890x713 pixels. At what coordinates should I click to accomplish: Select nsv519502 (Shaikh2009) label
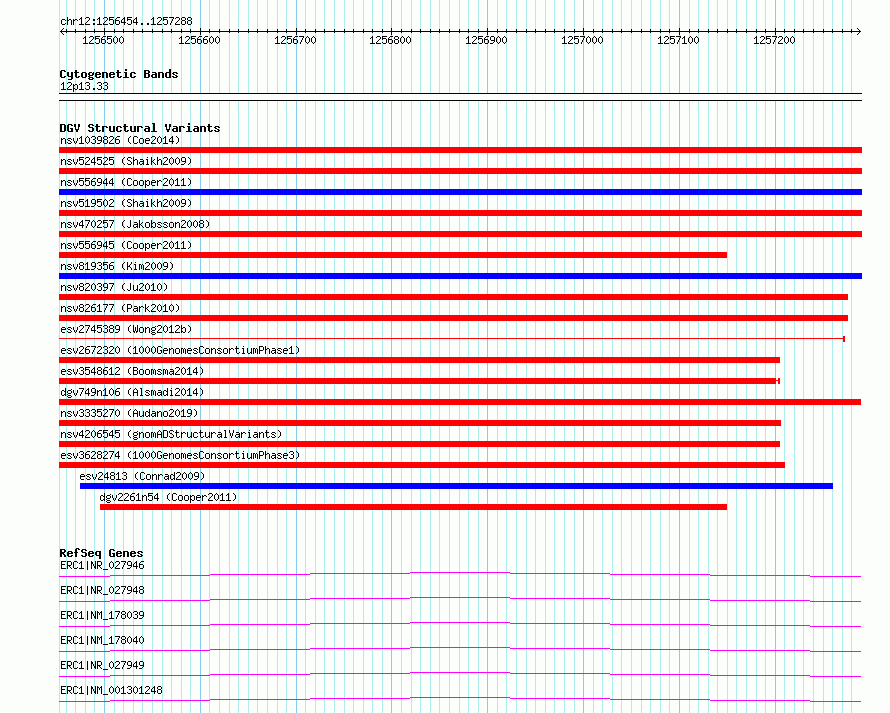point(126,203)
